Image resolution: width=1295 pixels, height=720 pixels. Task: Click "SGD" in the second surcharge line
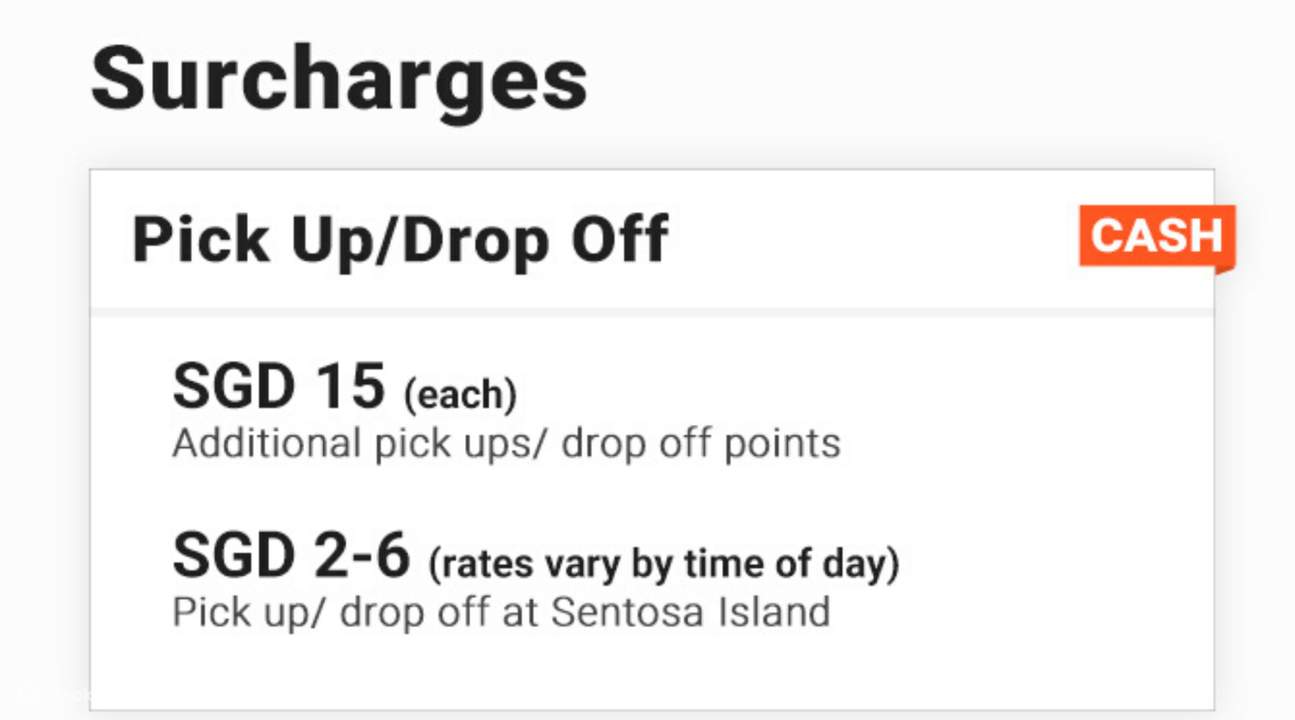pyautogui.click(x=227, y=555)
